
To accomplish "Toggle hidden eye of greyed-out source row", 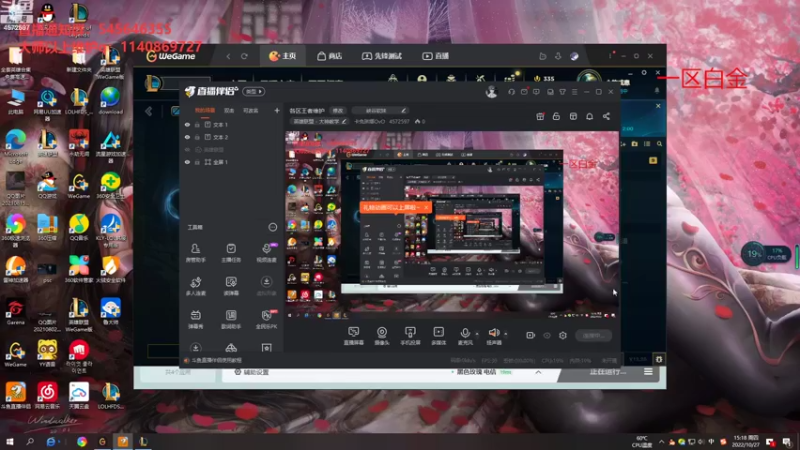I will [x=187, y=149].
